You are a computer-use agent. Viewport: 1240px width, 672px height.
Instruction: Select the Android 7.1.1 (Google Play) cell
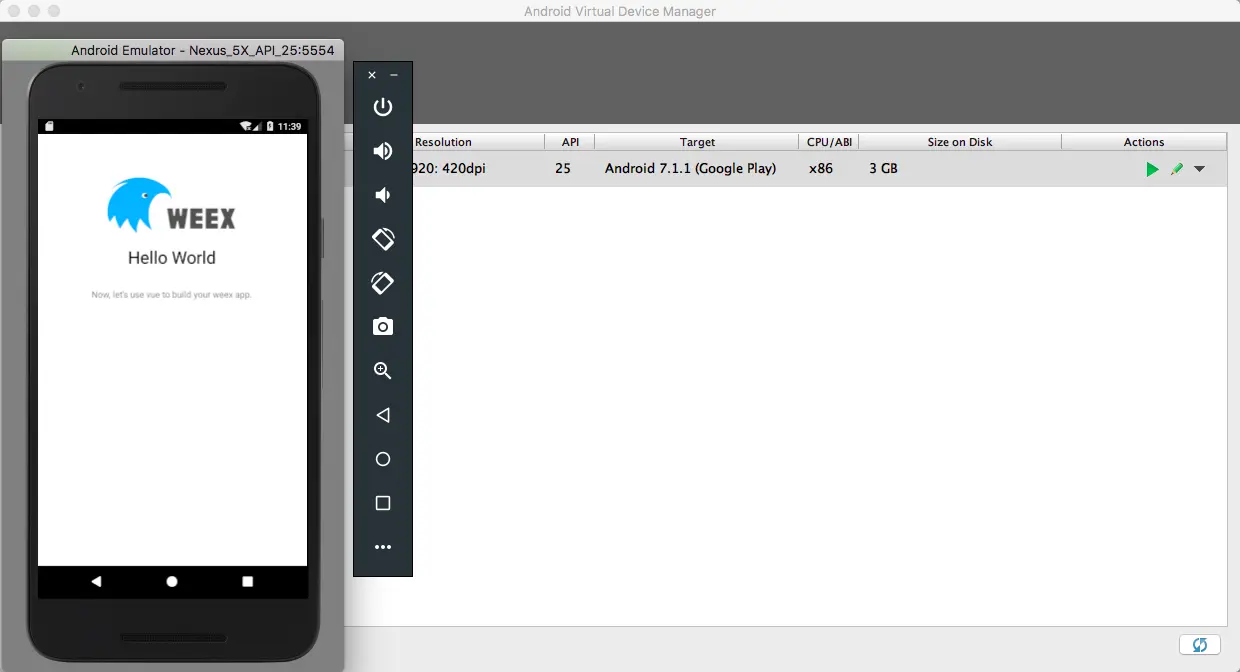(x=690, y=169)
